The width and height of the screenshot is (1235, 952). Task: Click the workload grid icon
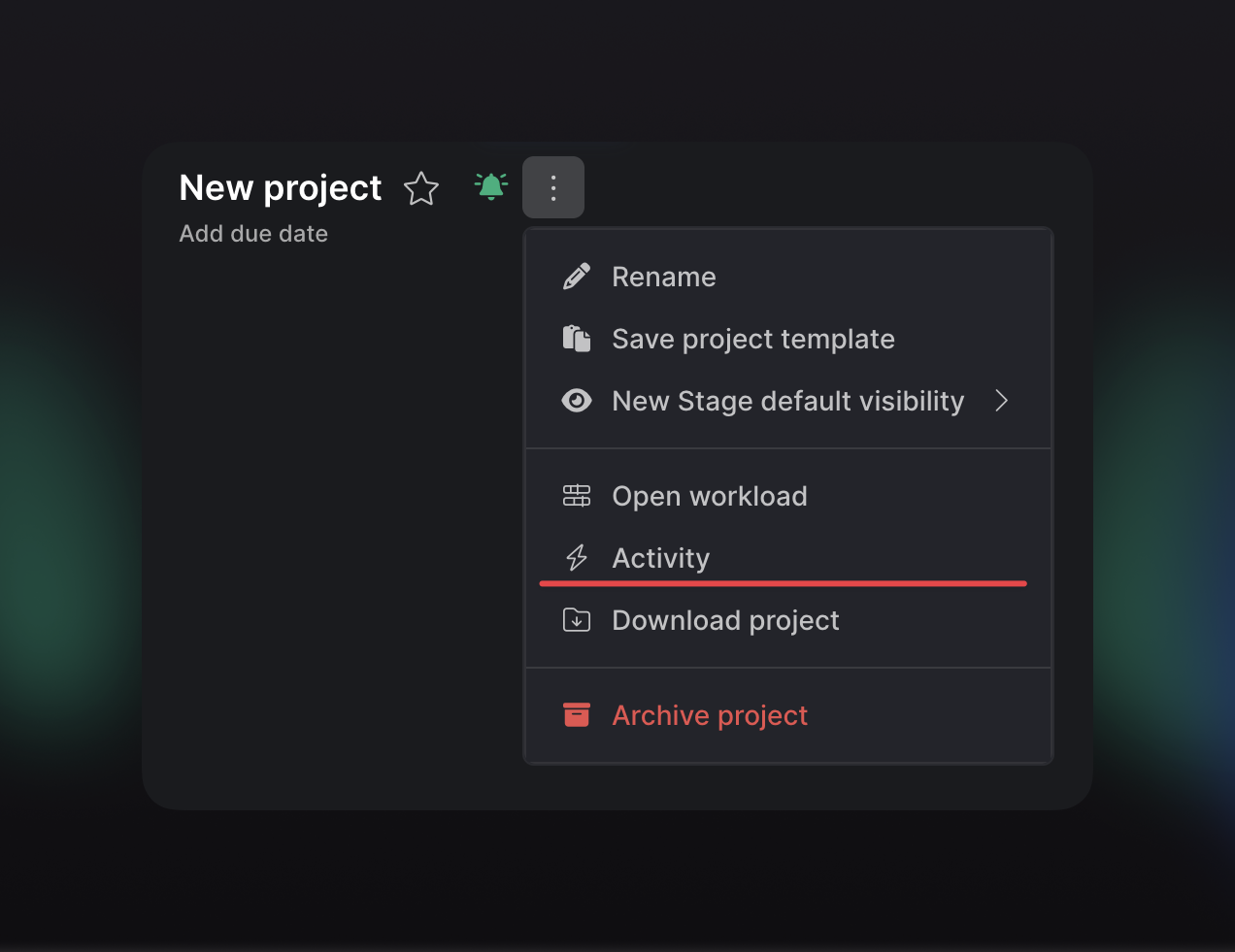coord(577,496)
